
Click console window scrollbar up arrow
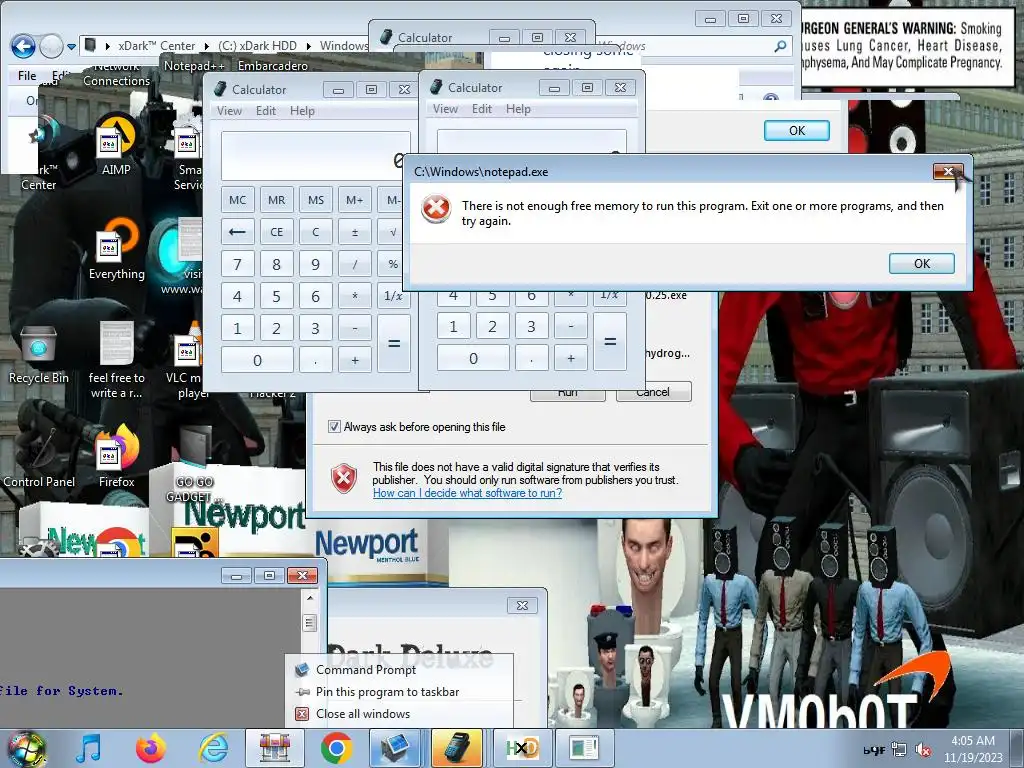tap(310, 598)
